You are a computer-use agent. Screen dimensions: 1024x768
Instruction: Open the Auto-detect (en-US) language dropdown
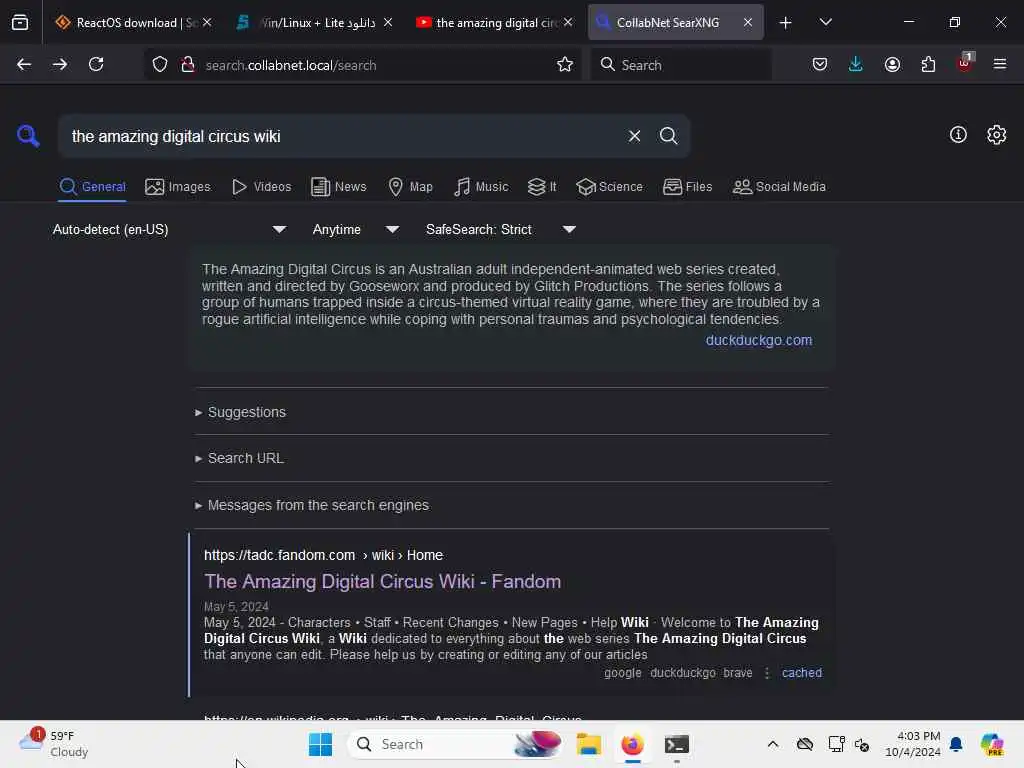[x=170, y=229]
